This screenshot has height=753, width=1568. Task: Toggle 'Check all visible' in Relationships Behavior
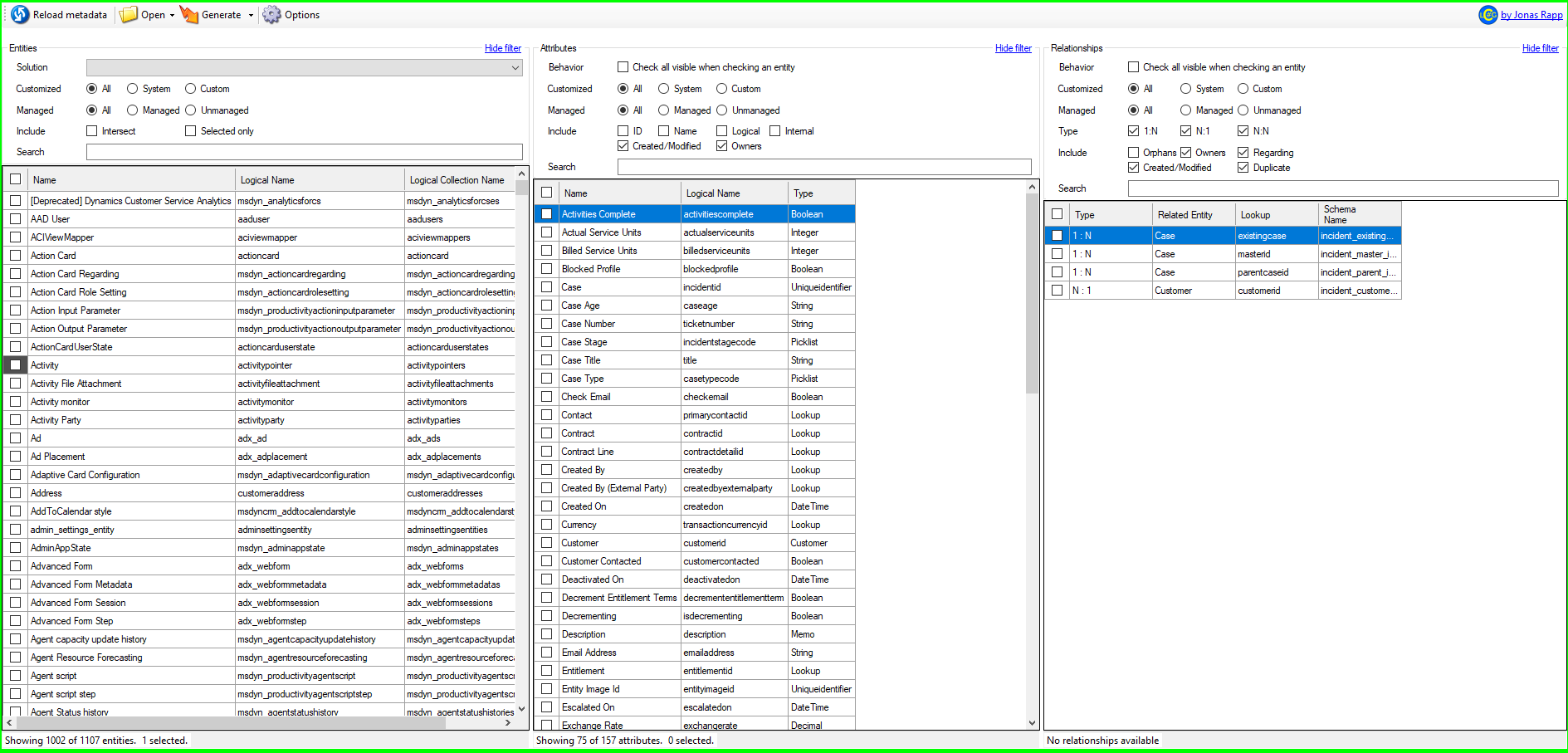pyautogui.click(x=1134, y=67)
